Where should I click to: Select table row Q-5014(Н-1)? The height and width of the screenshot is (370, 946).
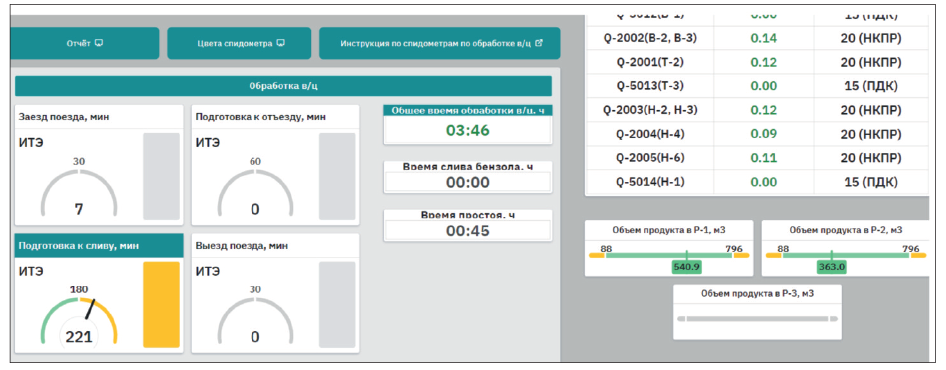click(x=757, y=182)
